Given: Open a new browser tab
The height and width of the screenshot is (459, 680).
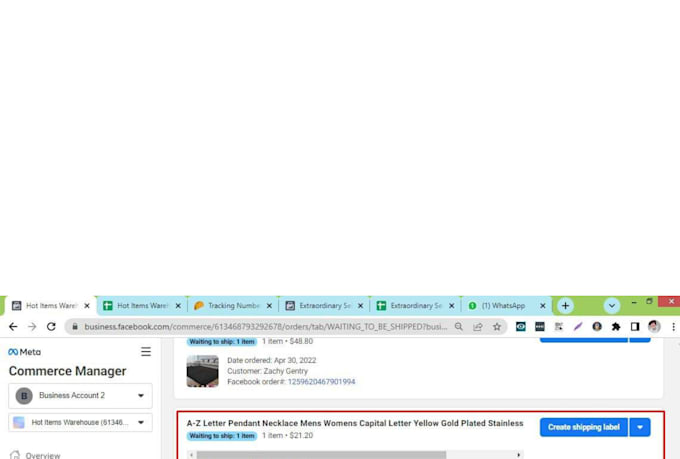Looking at the screenshot, I should 565,306.
